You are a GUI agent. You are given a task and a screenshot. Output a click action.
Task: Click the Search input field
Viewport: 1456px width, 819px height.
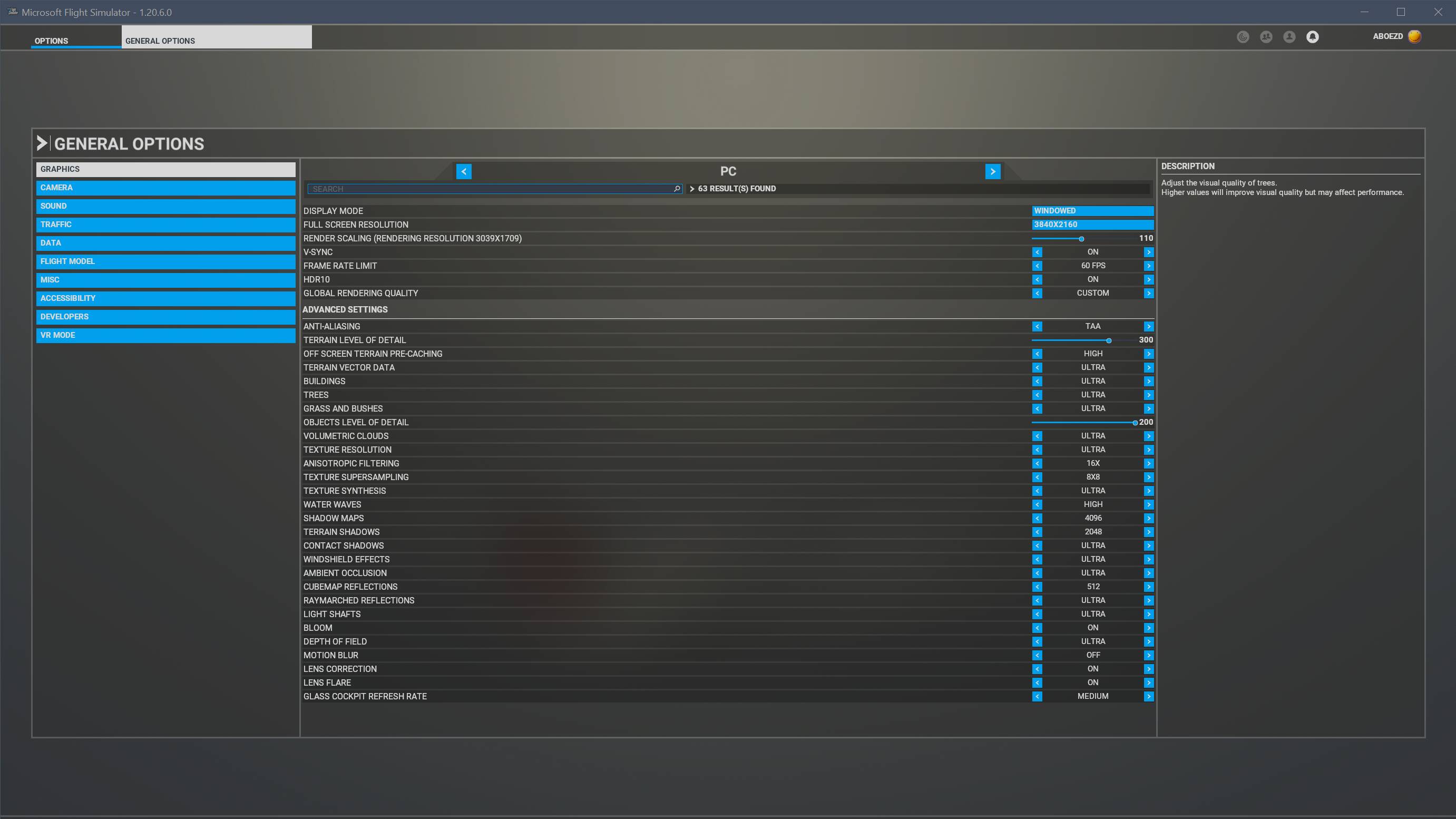click(x=491, y=189)
